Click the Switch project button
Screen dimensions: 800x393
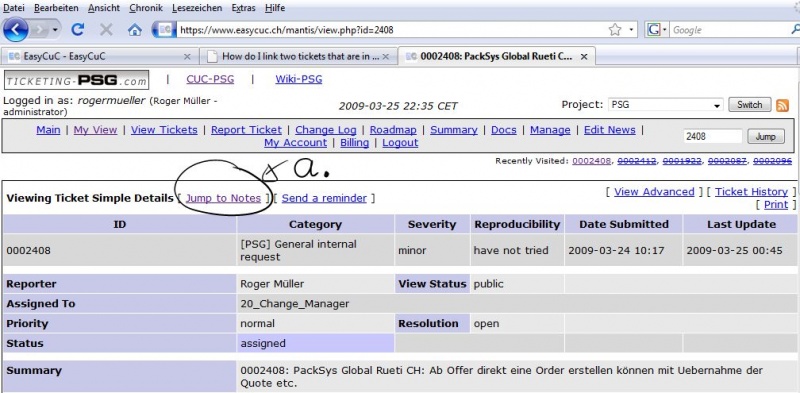(x=749, y=105)
